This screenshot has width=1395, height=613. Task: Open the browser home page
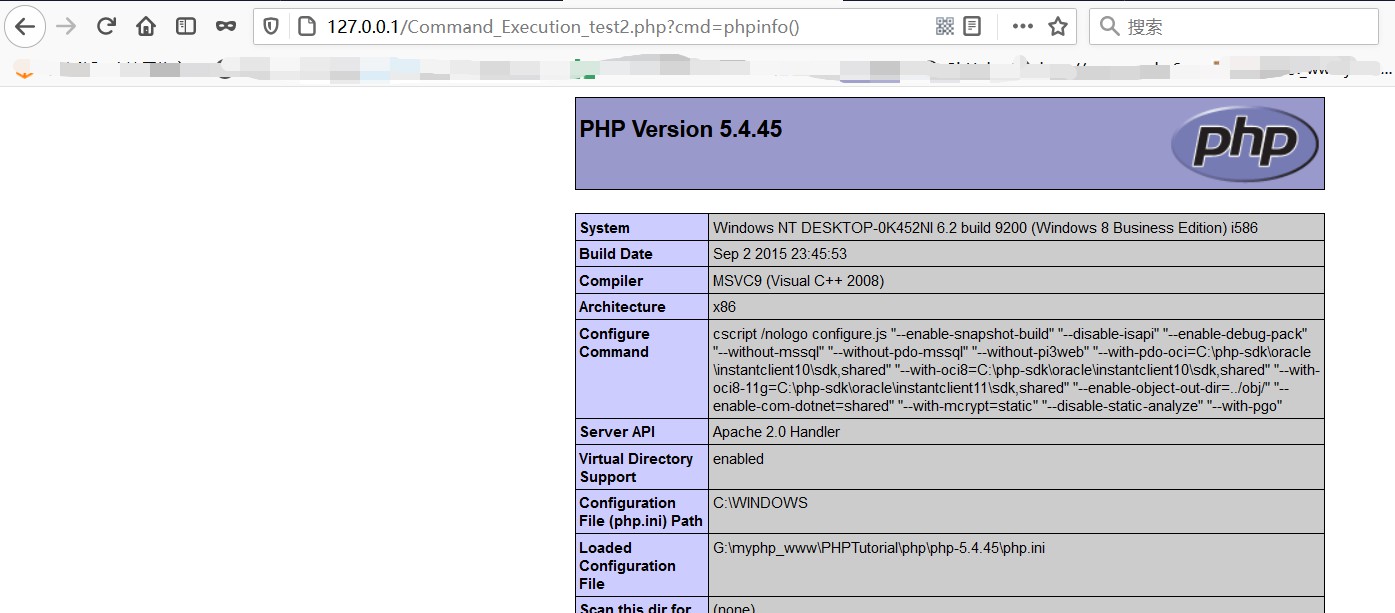pos(146,27)
